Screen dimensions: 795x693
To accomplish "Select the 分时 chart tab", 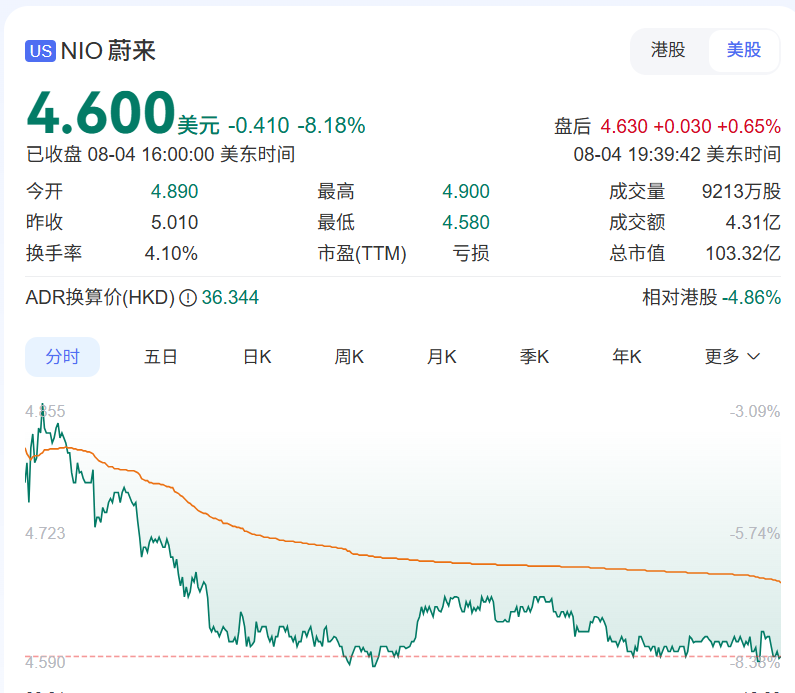I will coord(62,357).
